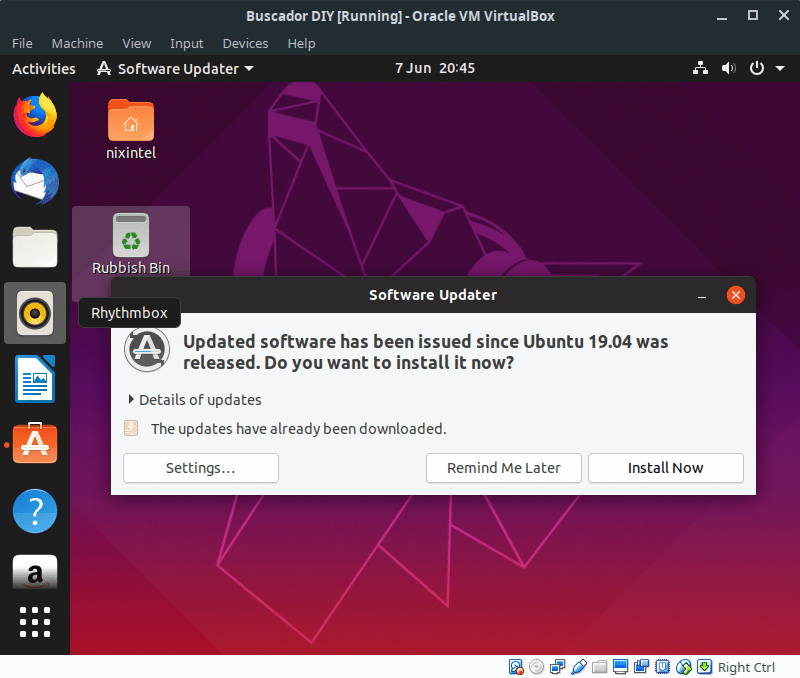Minimize the Software Updater dialog

(x=702, y=295)
